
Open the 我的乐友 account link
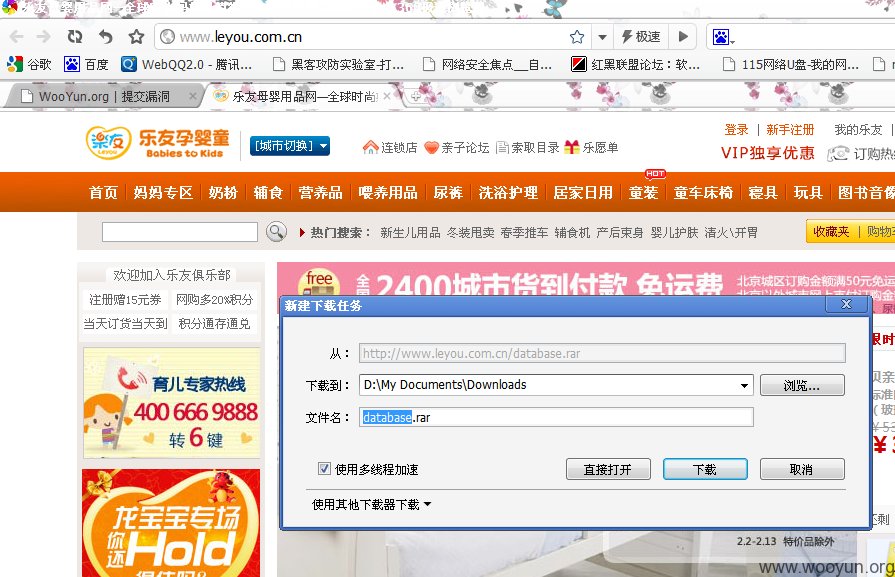click(x=858, y=130)
